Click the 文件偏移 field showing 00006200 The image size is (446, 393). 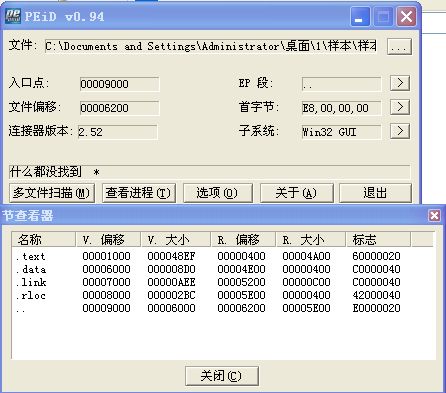tap(119, 108)
